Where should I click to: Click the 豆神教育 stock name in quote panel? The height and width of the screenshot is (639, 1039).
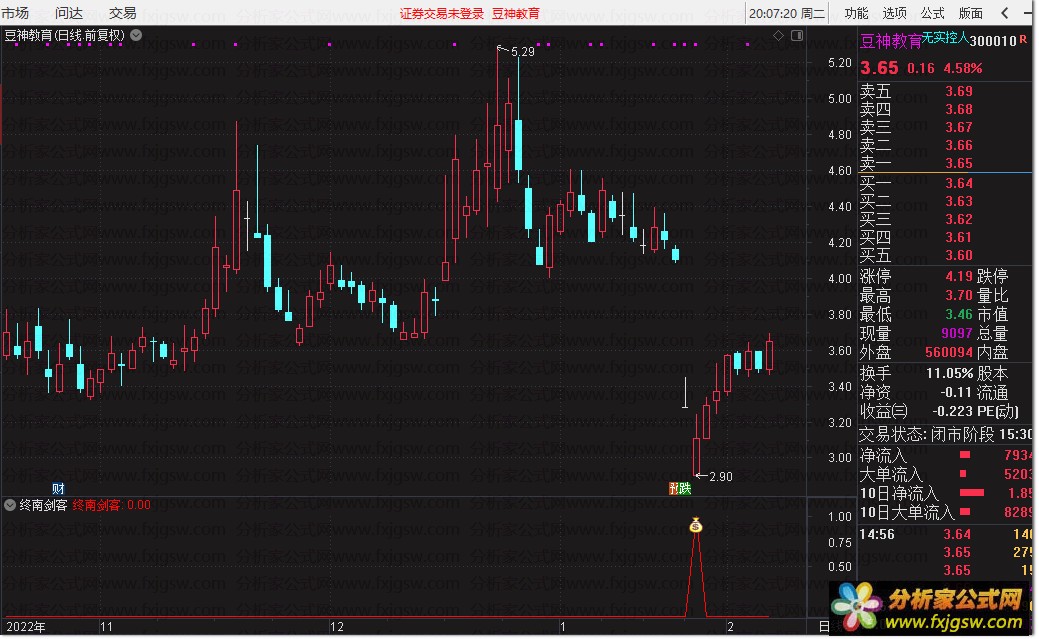point(891,42)
